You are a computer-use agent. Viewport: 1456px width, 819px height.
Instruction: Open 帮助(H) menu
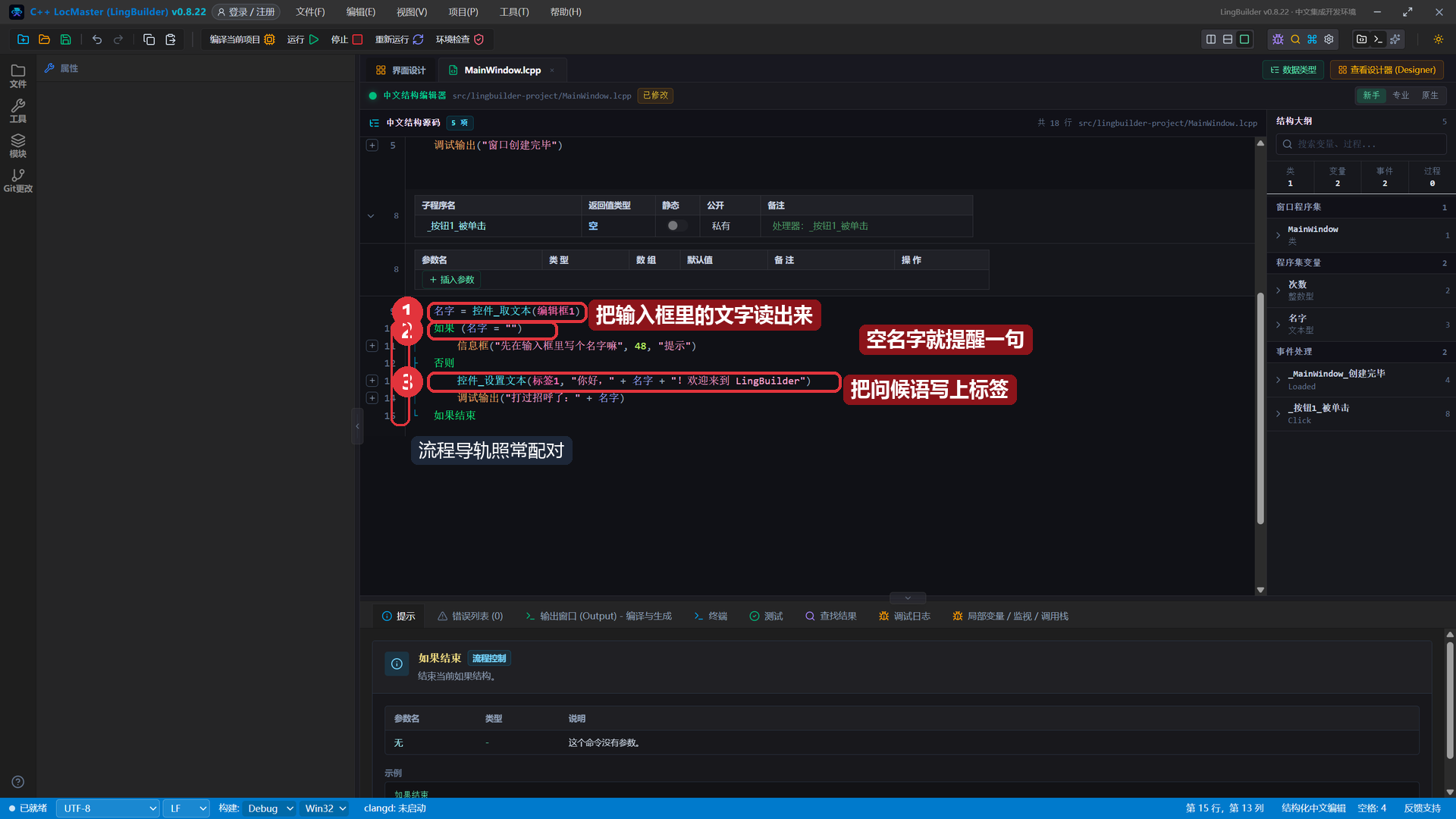pos(566,12)
